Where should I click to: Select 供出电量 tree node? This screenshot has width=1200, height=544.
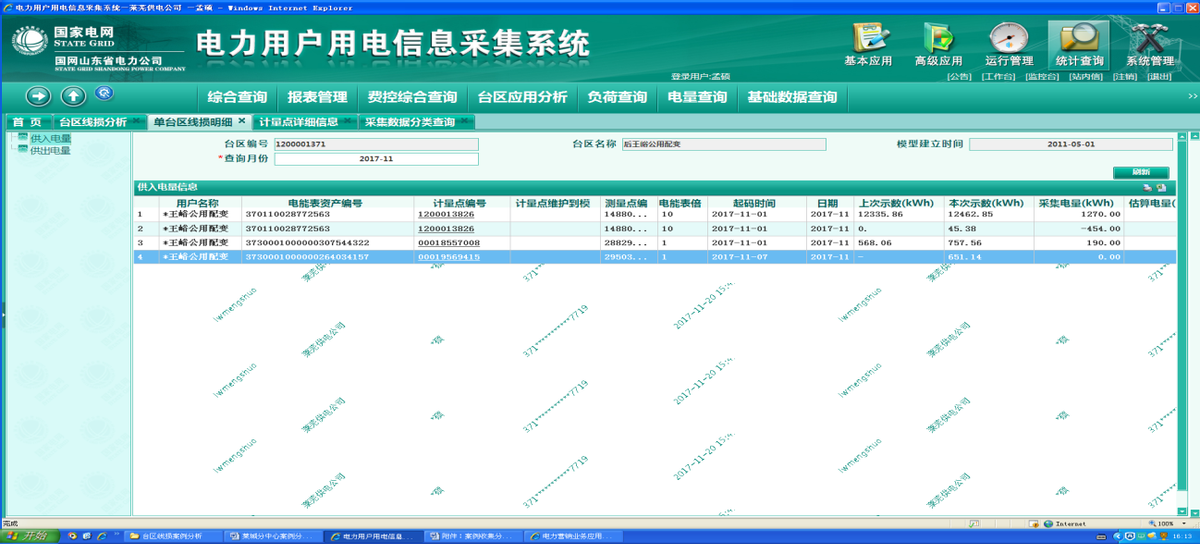[x=50, y=150]
